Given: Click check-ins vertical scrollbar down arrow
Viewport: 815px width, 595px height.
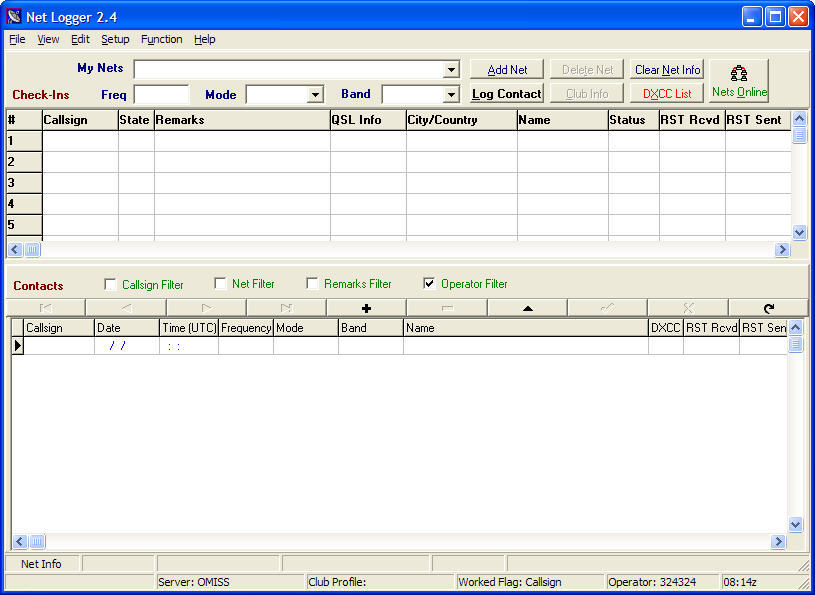Looking at the screenshot, I should [x=799, y=232].
